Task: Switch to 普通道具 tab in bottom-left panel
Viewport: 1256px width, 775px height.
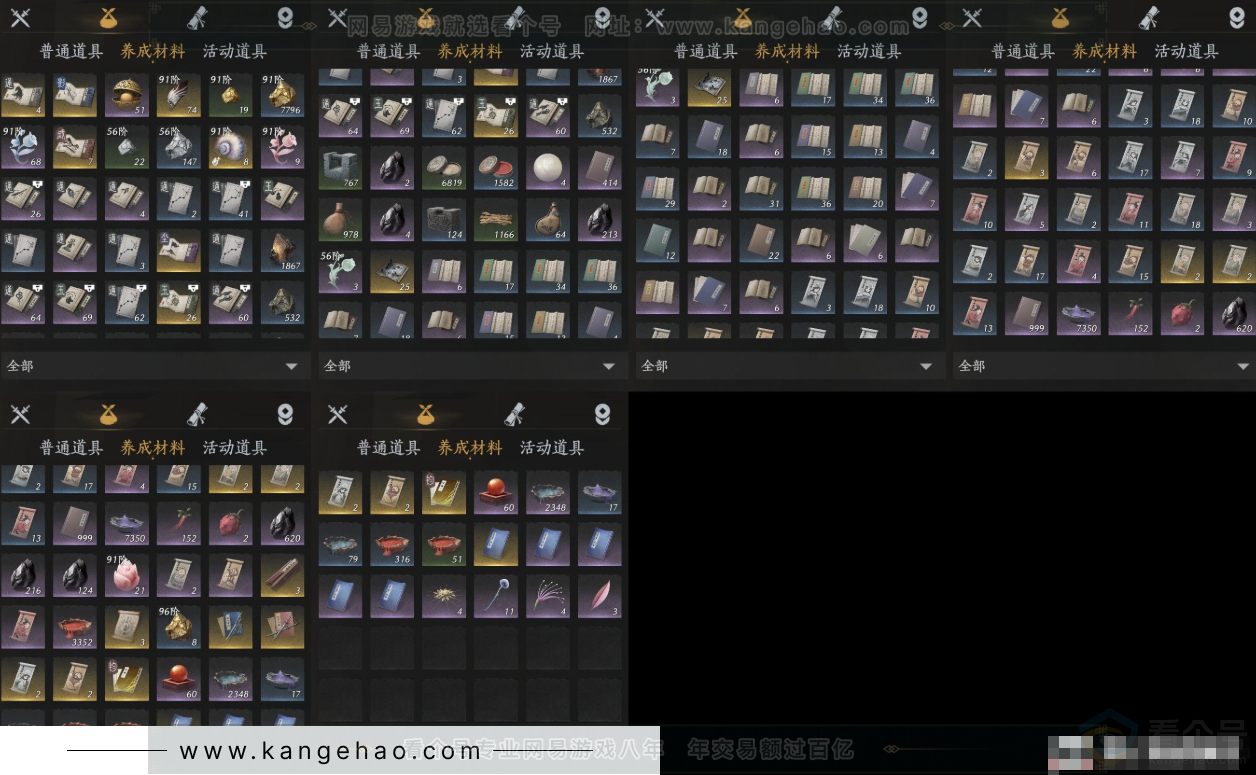Action: coord(71,448)
